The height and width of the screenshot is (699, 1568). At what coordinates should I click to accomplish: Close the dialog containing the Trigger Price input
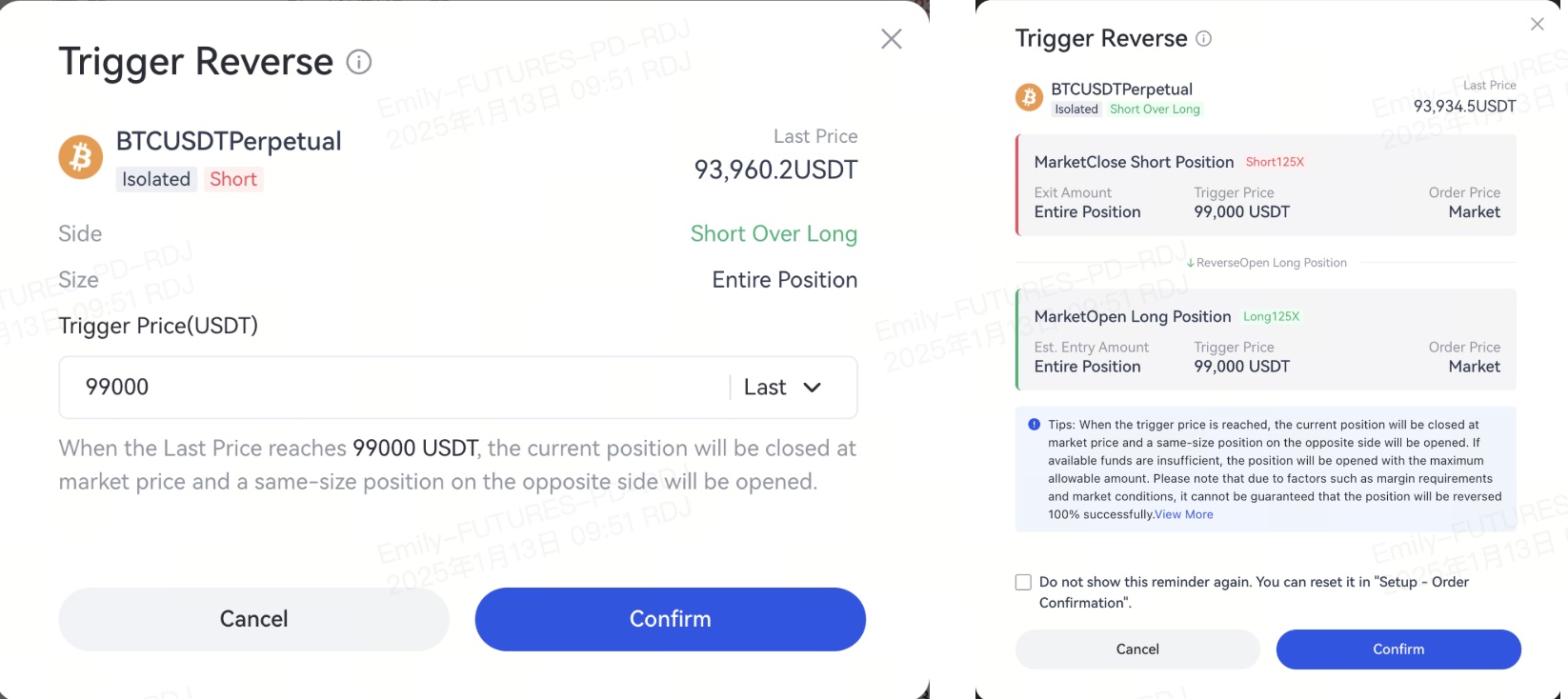(x=891, y=39)
